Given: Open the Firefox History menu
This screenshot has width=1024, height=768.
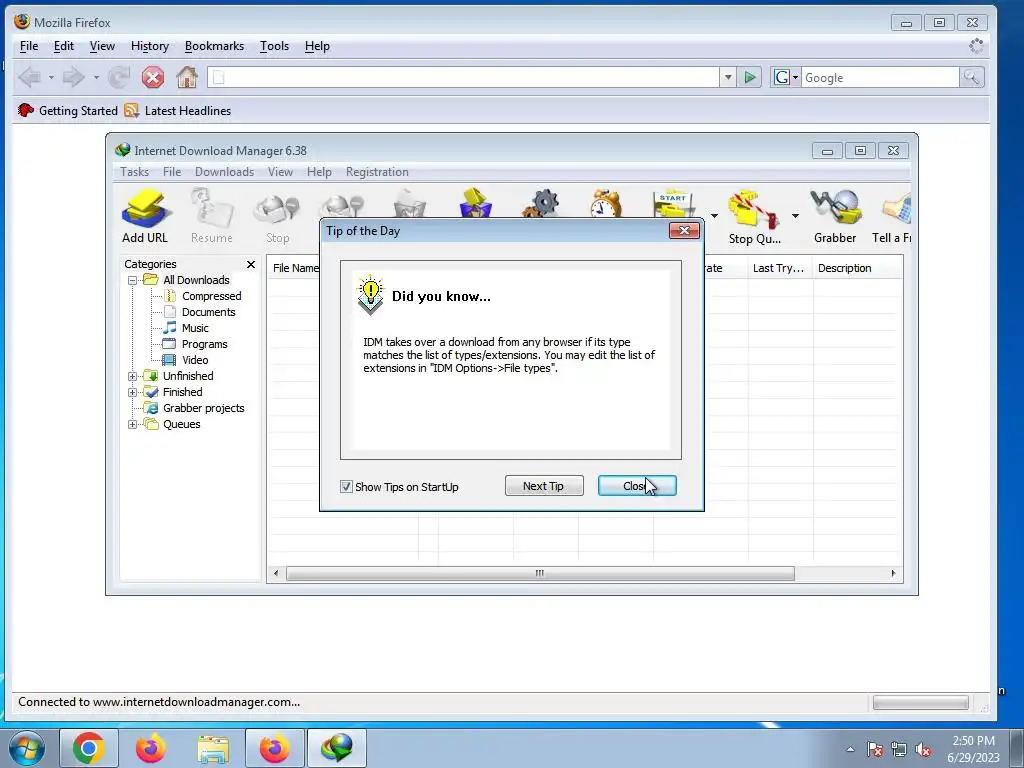Looking at the screenshot, I should [x=150, y=46].
